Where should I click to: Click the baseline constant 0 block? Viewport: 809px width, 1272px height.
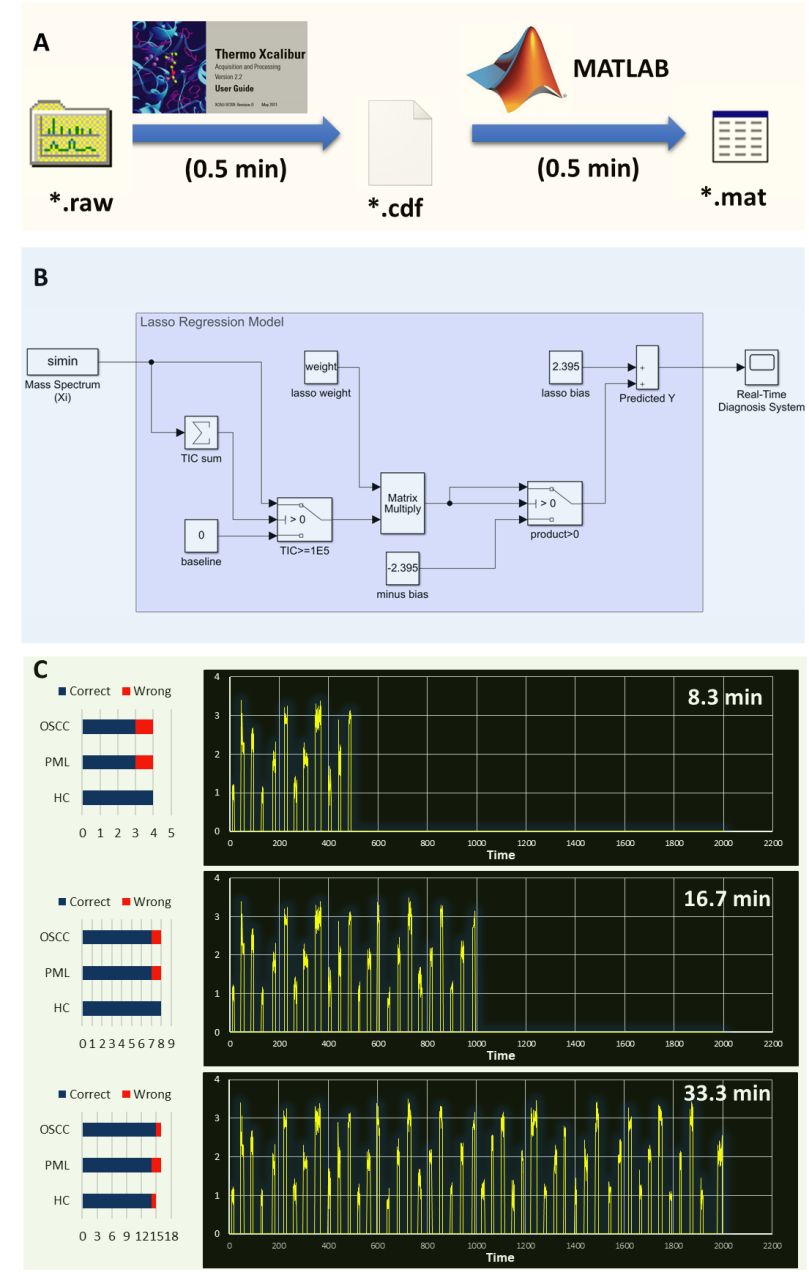201,535
